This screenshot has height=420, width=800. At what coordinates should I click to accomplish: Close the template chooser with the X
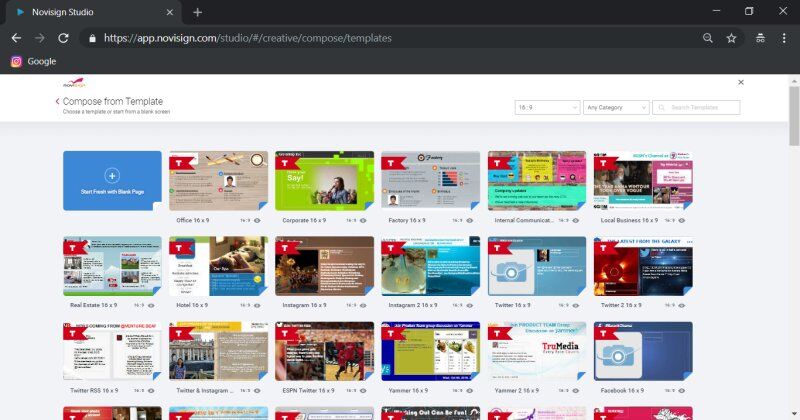coord(741,82)
